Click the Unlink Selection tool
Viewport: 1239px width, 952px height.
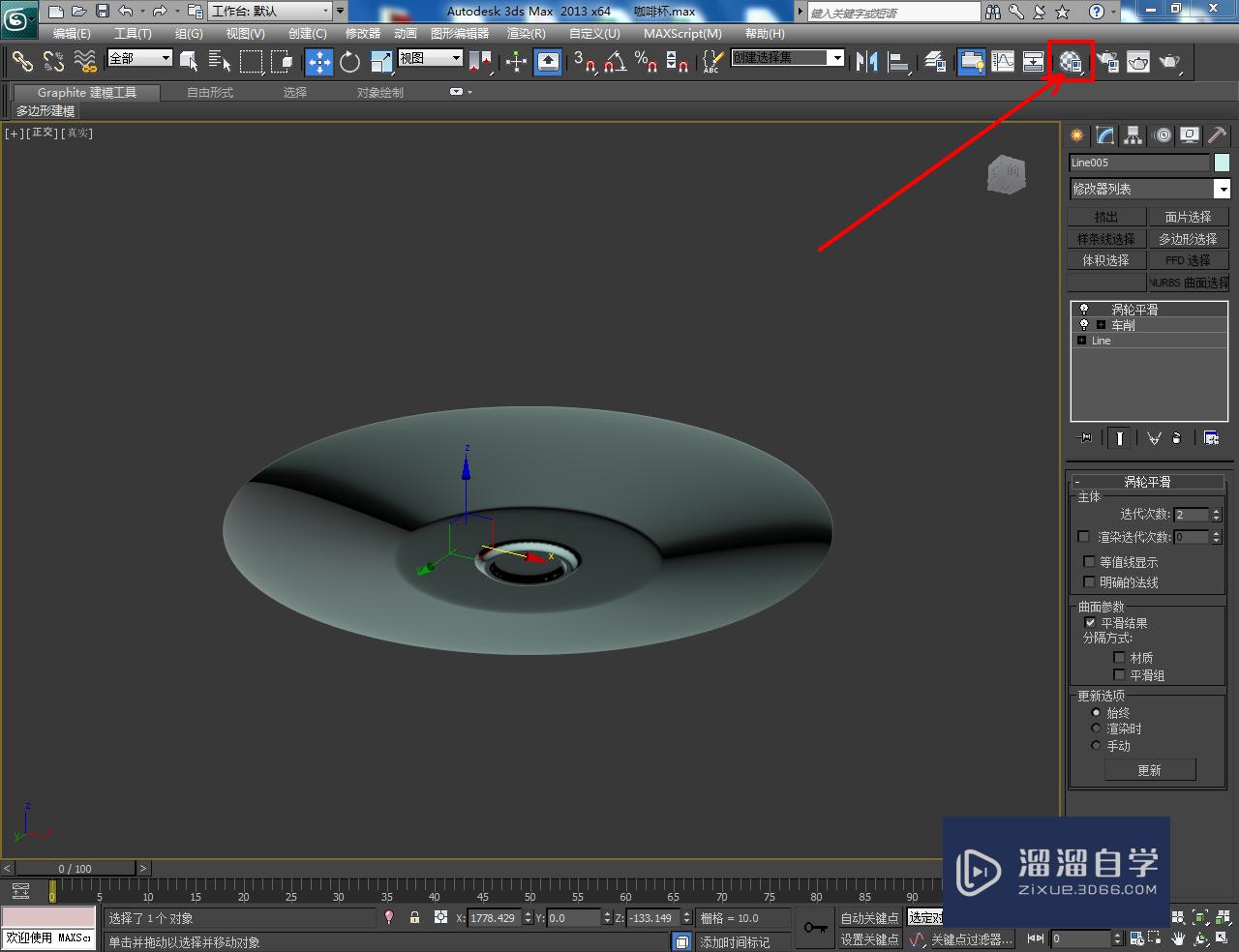(53, 61)
